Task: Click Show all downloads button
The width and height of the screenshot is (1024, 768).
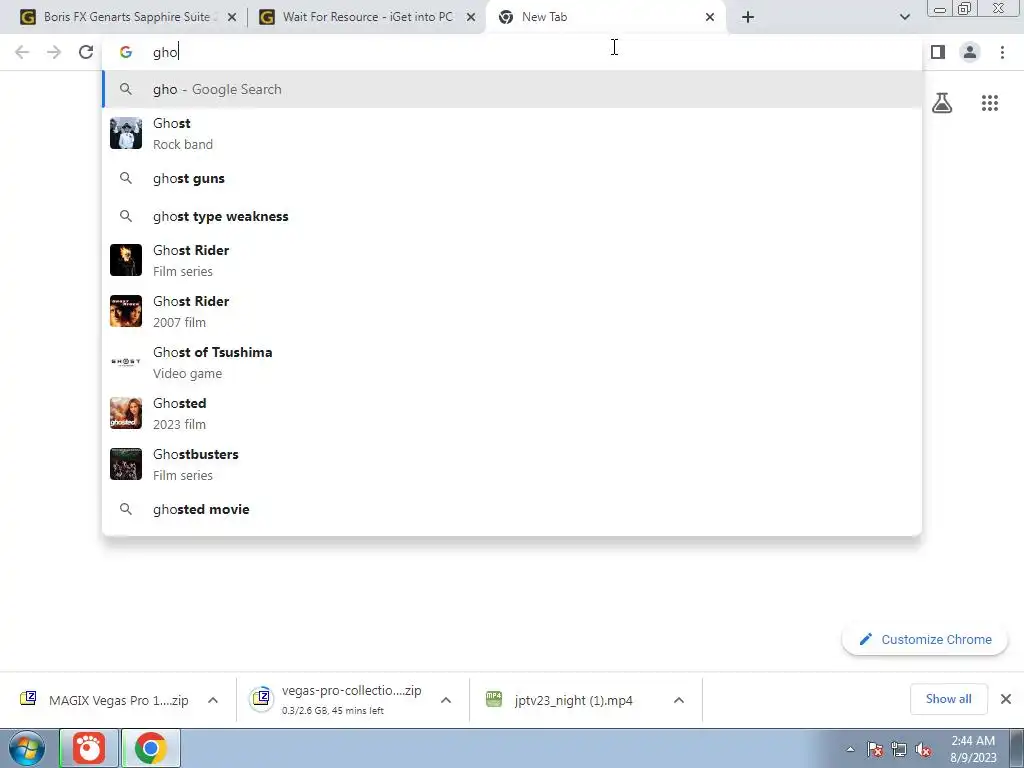Action: pyautogui.click(x=948, y=699)
